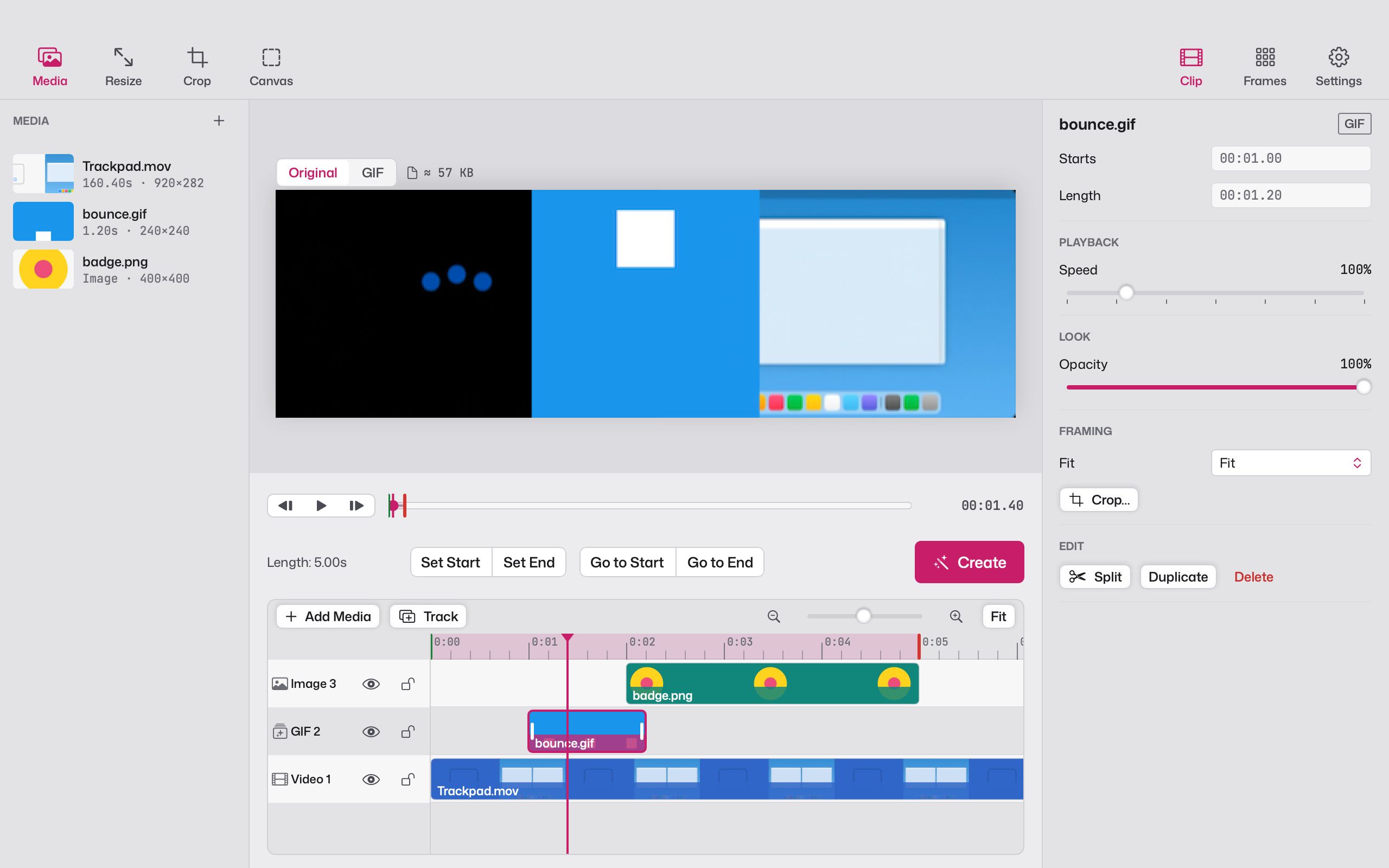
Task: Step forward one frame
Action: (356, 506)
